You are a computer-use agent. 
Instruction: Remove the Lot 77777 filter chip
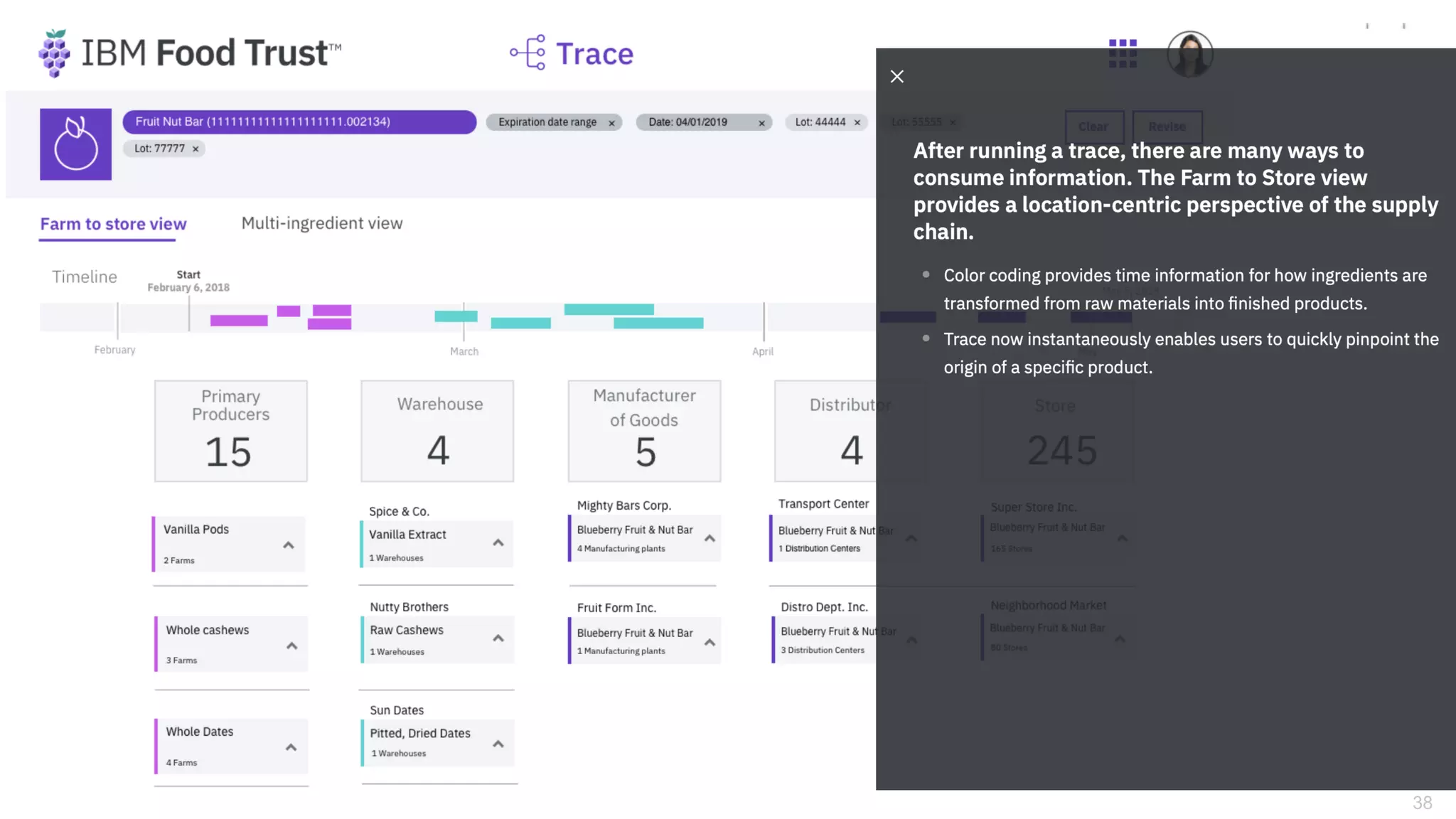coord(196,149)
